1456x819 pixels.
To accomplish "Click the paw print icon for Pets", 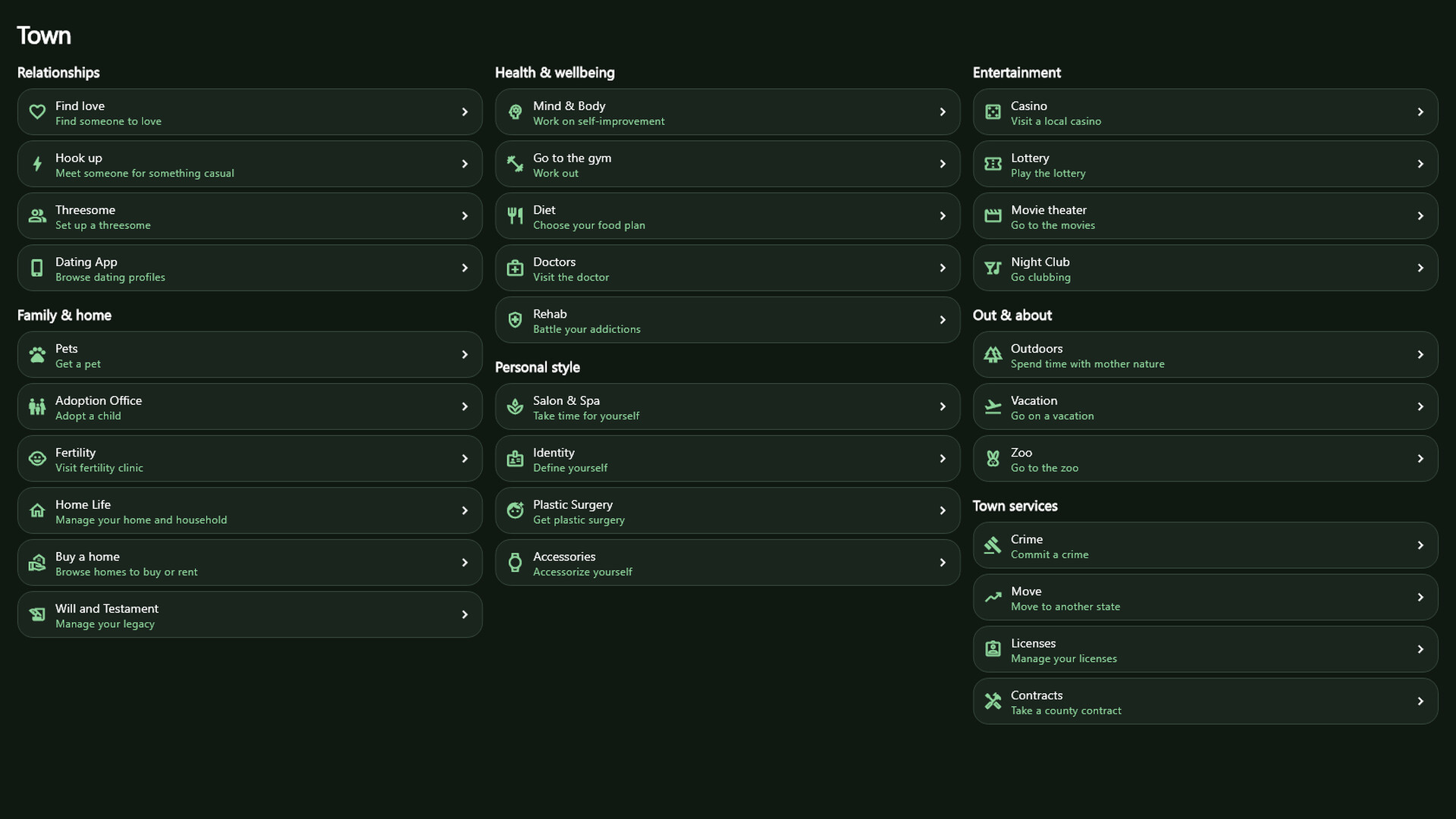I will tap(37, 355).
